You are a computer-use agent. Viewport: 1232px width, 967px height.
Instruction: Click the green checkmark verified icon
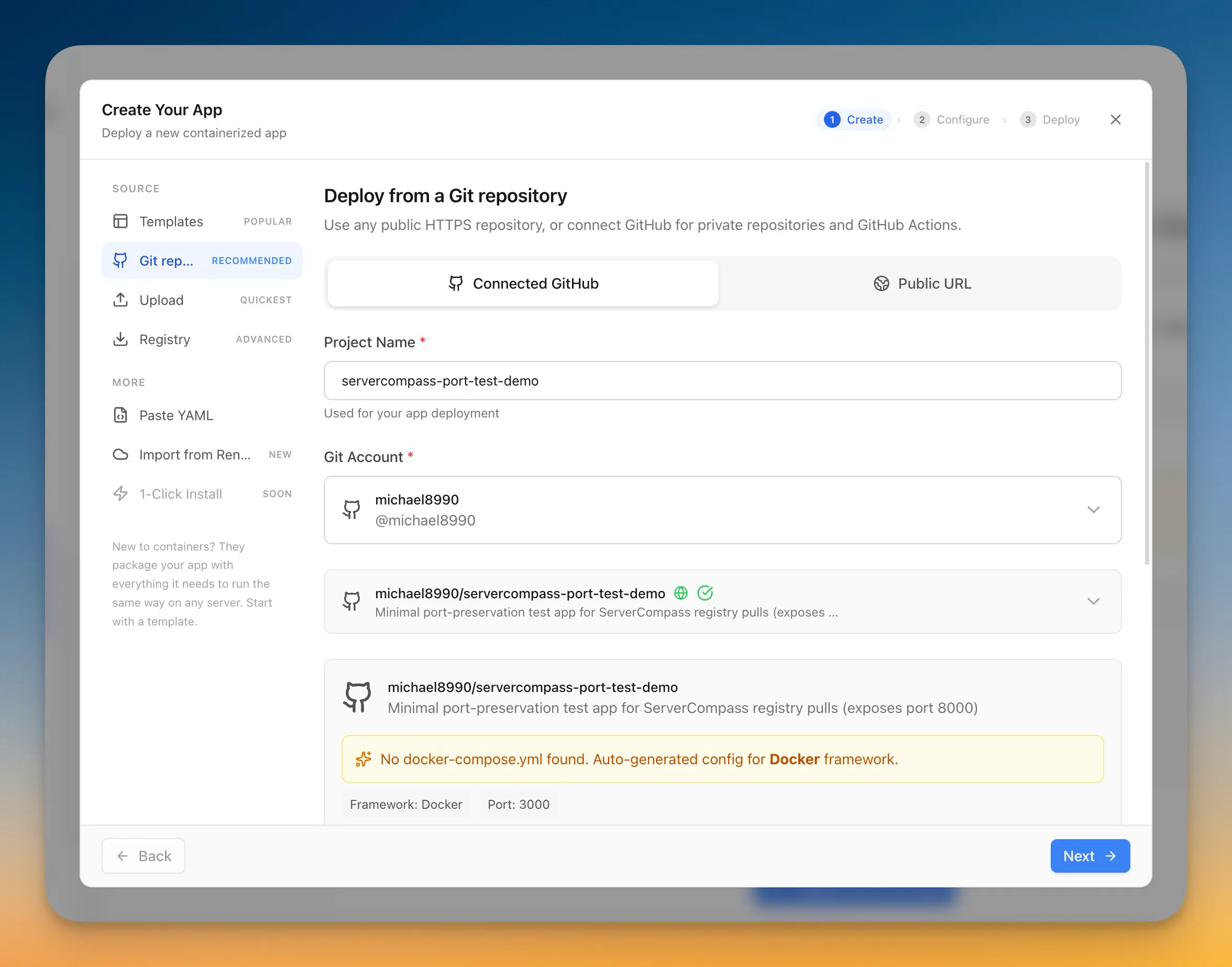705,593
